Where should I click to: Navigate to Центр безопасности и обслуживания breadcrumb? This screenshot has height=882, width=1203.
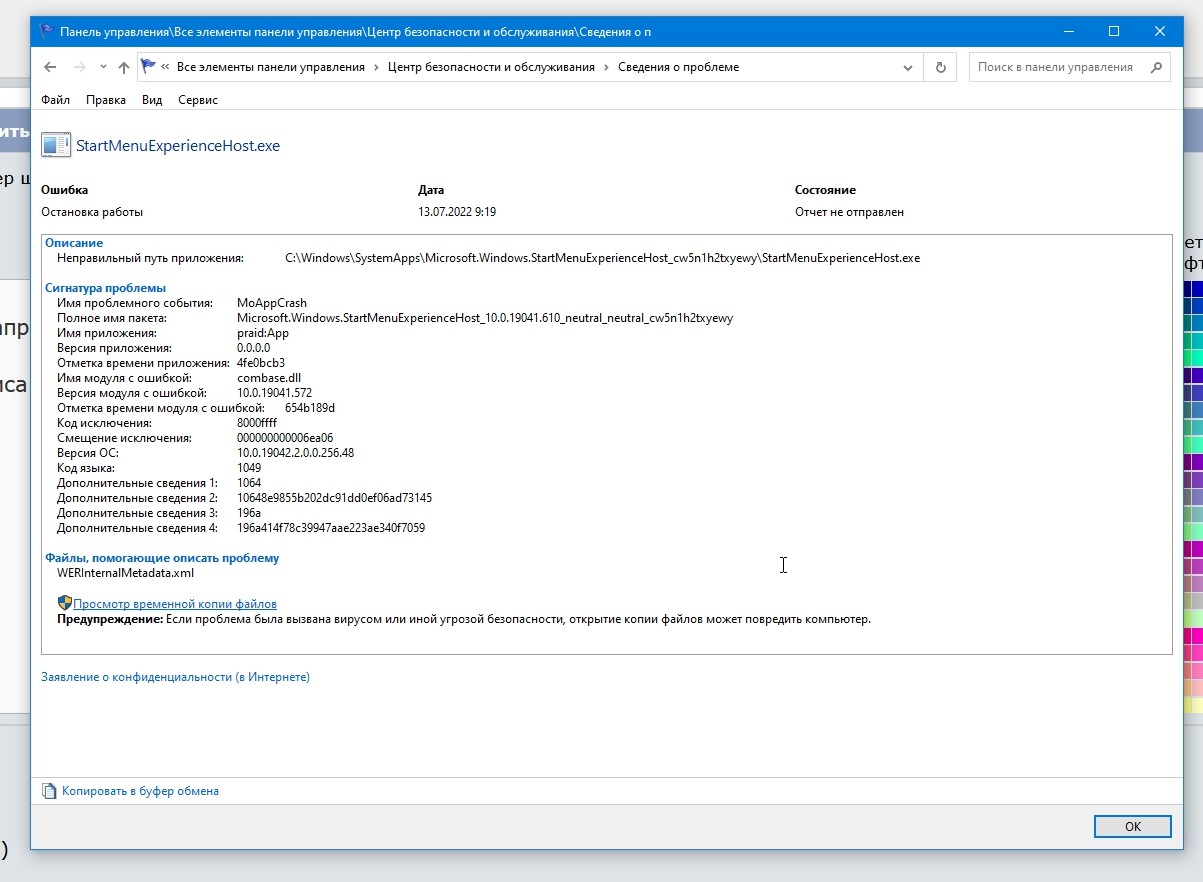pos(491,67)
